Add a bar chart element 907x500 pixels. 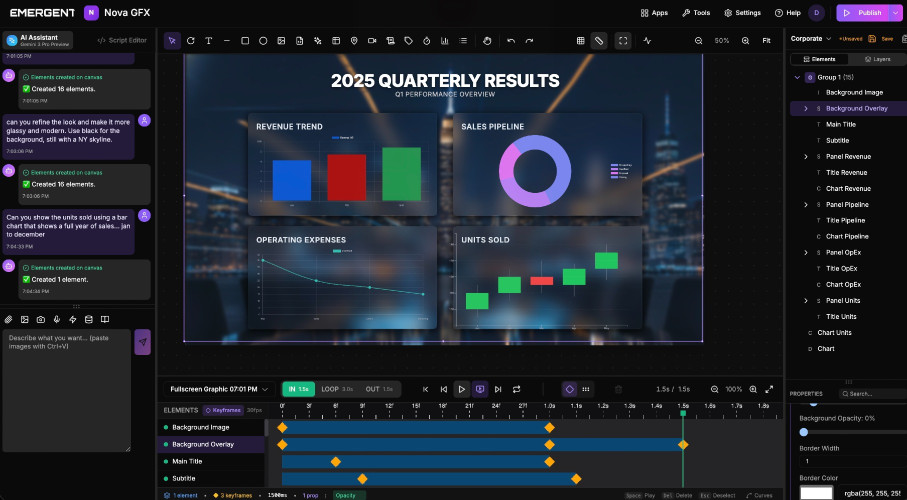point(445,41)
